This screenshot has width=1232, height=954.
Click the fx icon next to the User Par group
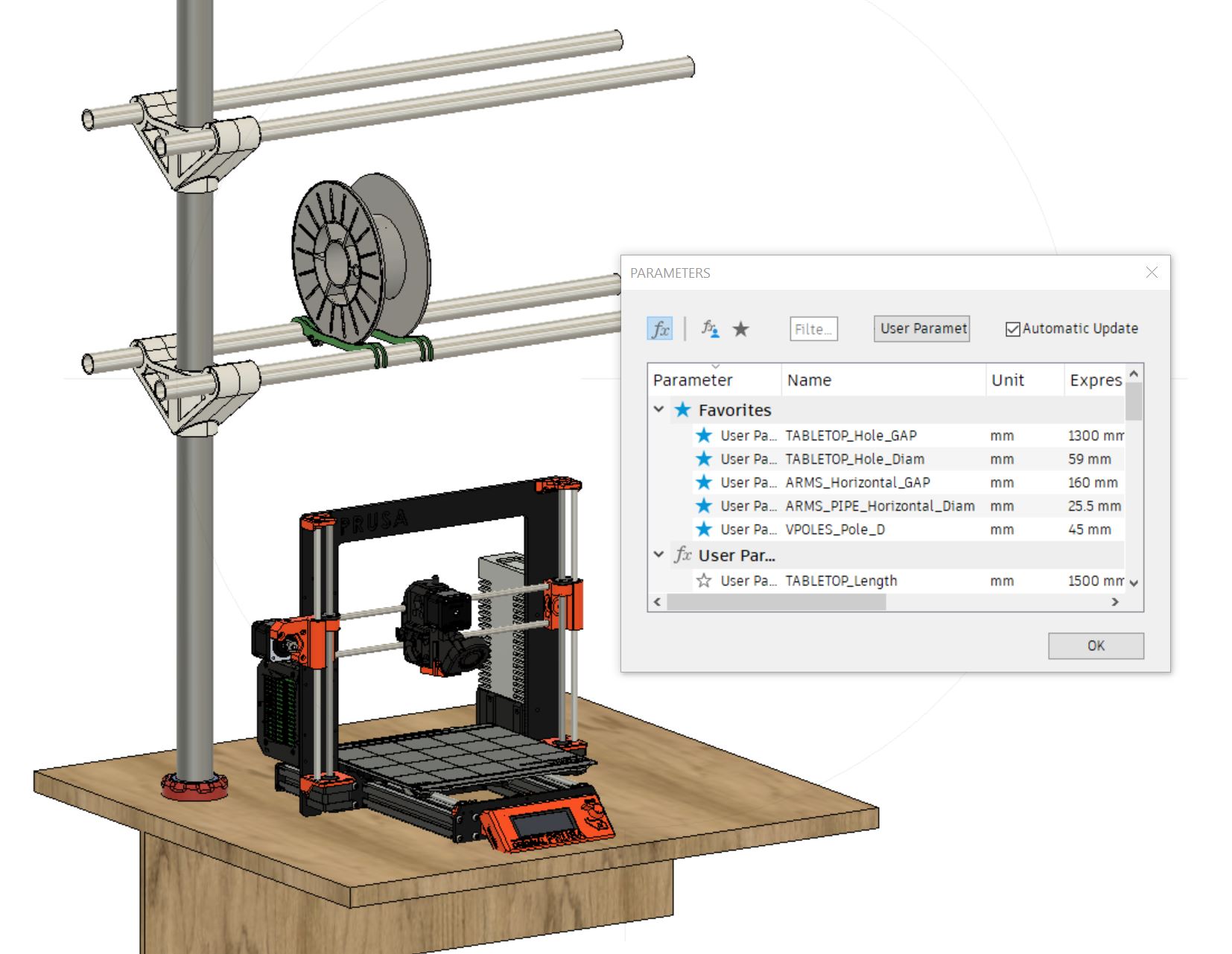point(682,555)
